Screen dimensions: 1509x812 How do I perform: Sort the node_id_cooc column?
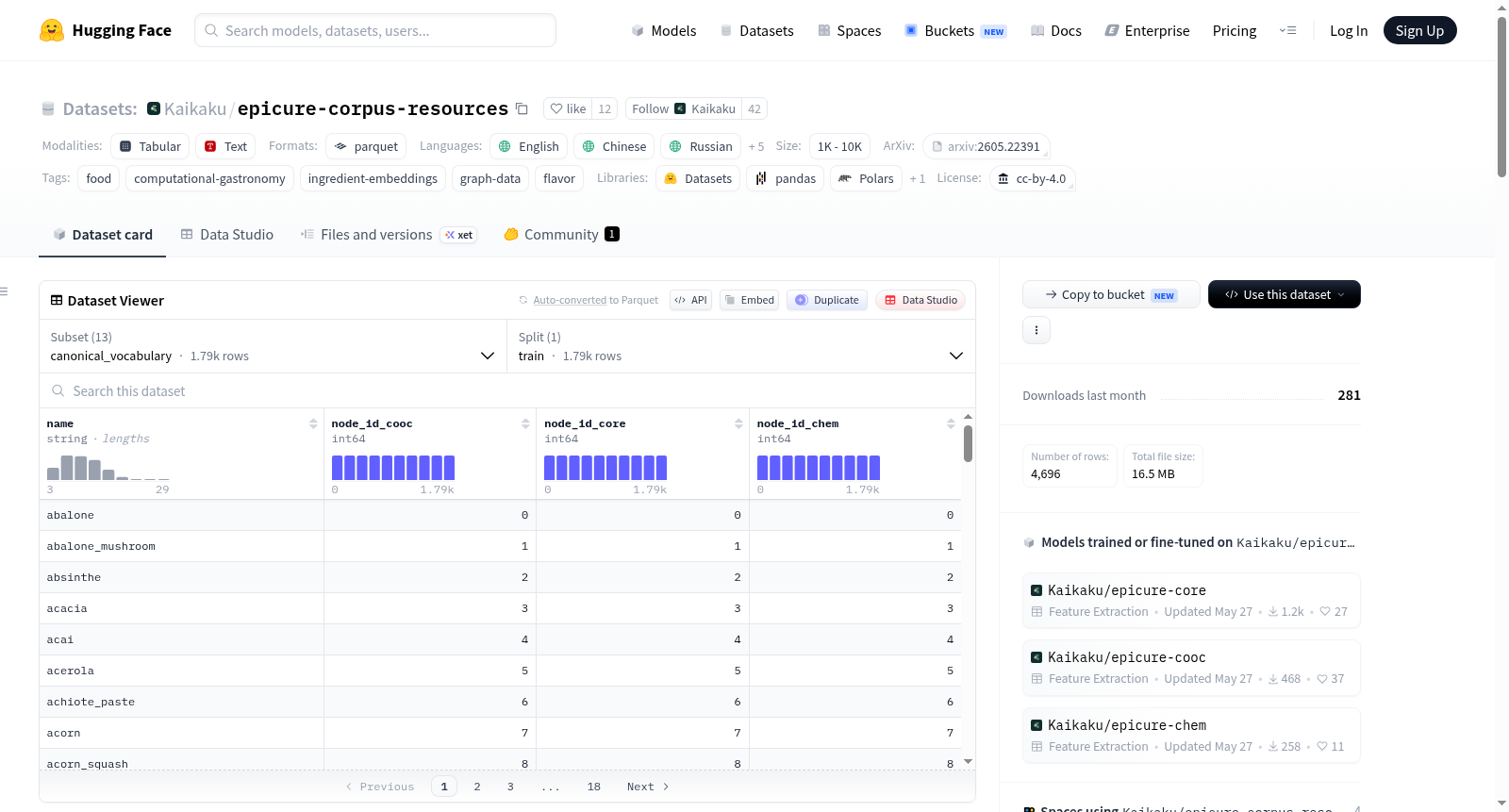point(525,424)
